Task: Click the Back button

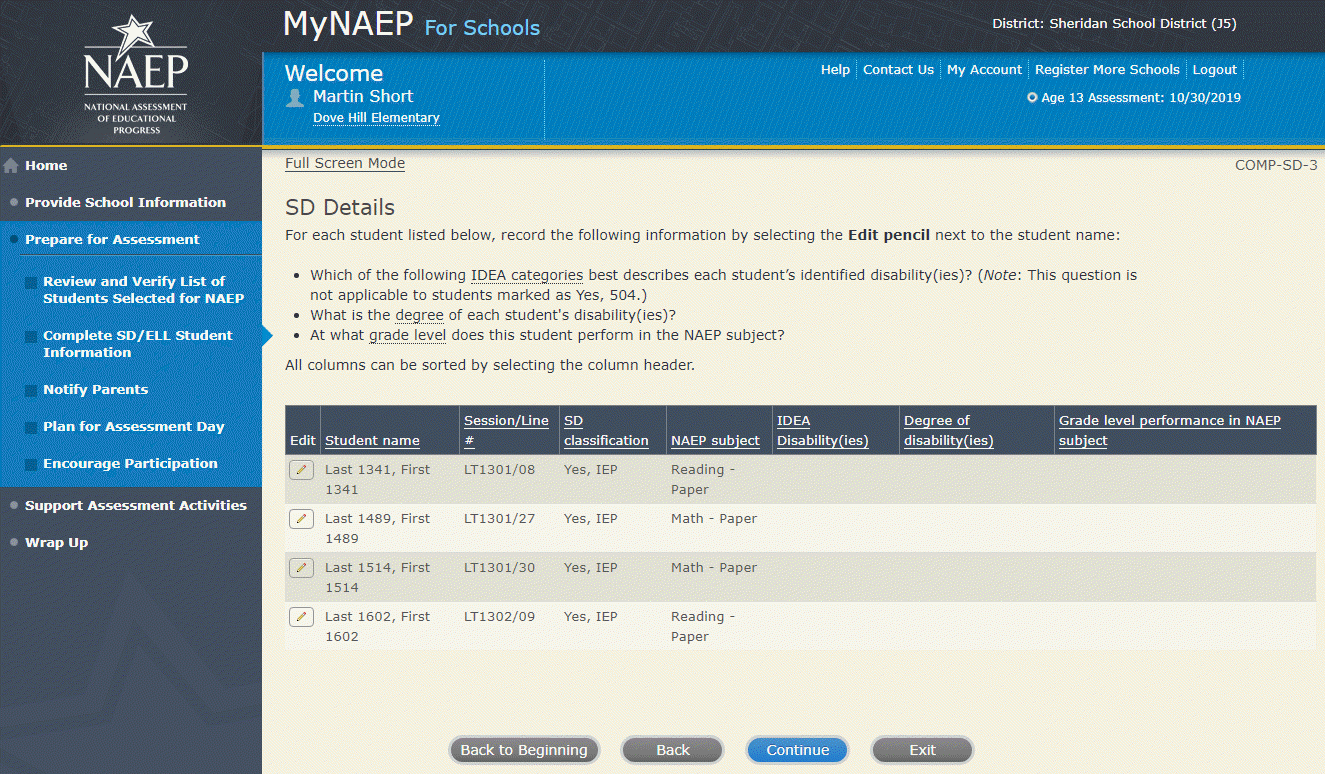Action: [673, 750]
